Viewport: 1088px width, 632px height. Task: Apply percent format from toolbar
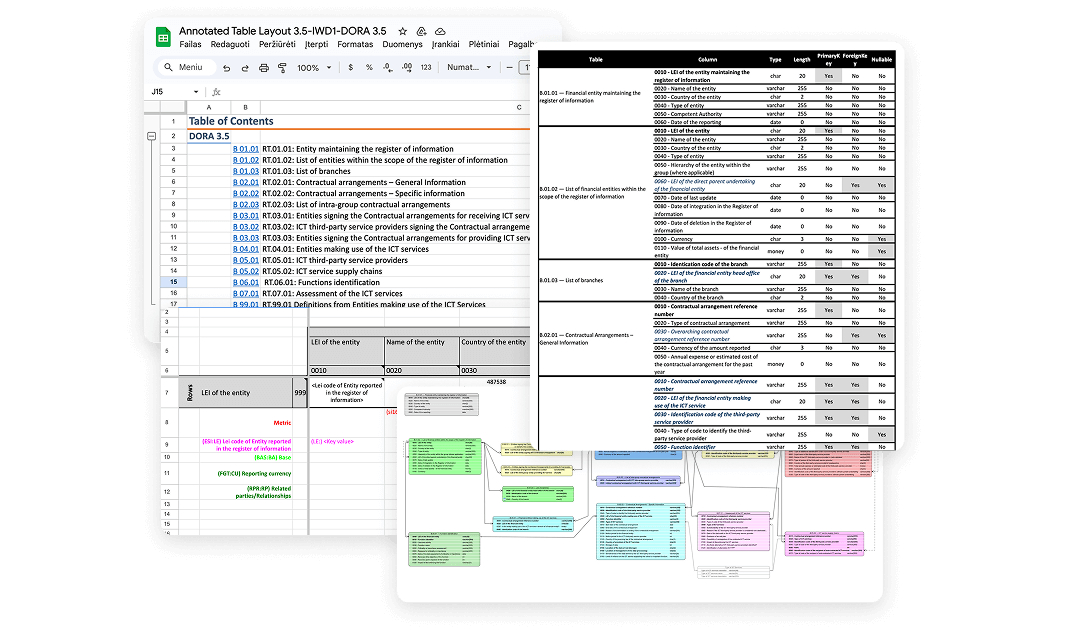point(369,68)
